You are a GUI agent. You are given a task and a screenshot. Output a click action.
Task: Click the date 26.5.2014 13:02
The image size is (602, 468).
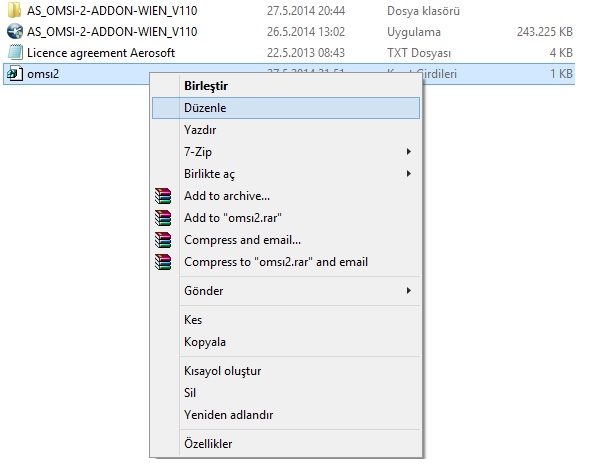(x=306, y=31)
